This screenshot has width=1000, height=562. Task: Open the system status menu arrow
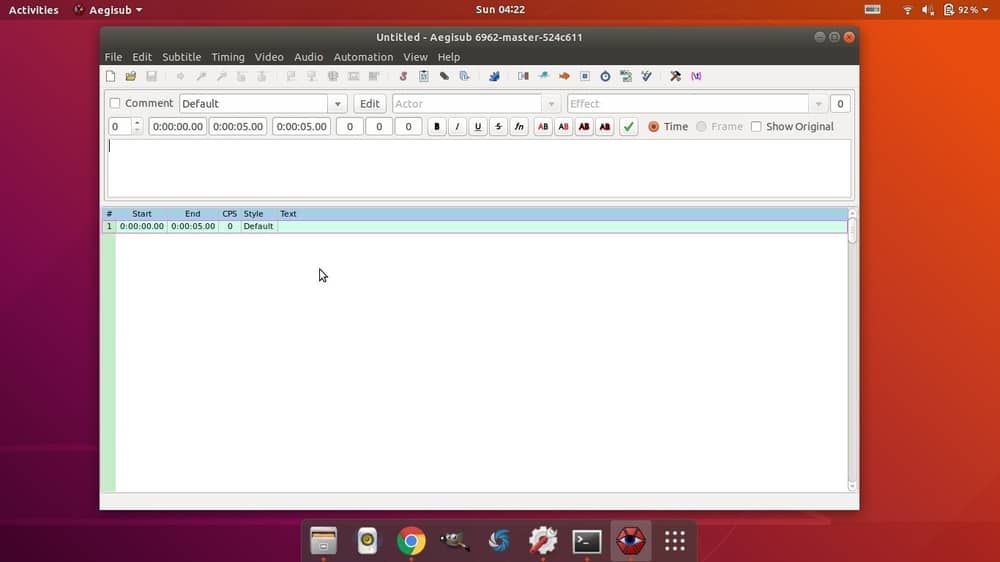click(x=985, y=10)
